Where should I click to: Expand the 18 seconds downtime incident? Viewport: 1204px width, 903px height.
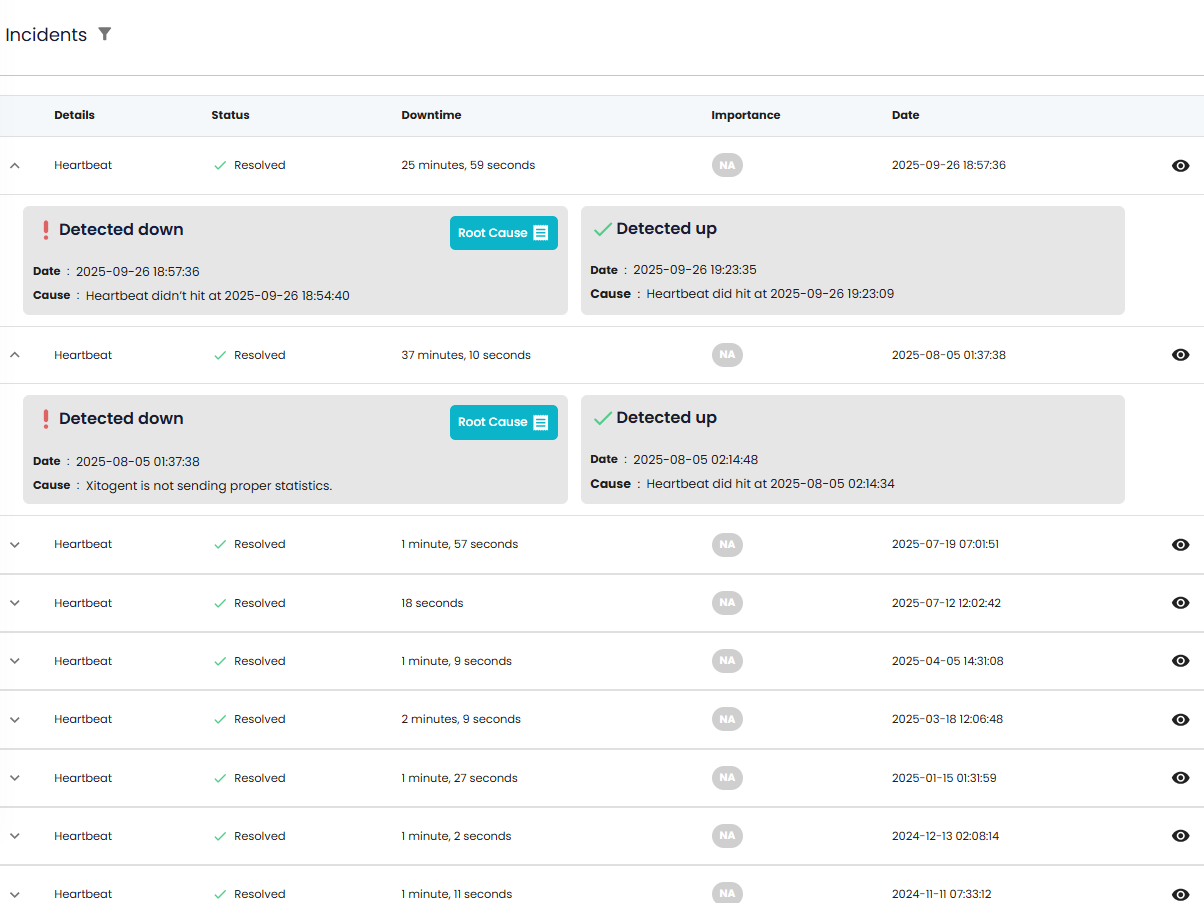(x=14, y=603)
